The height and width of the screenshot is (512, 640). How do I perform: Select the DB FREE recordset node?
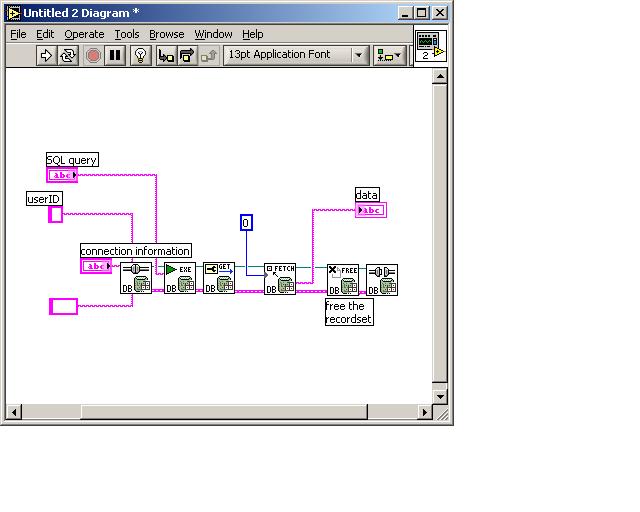point(342,279)
